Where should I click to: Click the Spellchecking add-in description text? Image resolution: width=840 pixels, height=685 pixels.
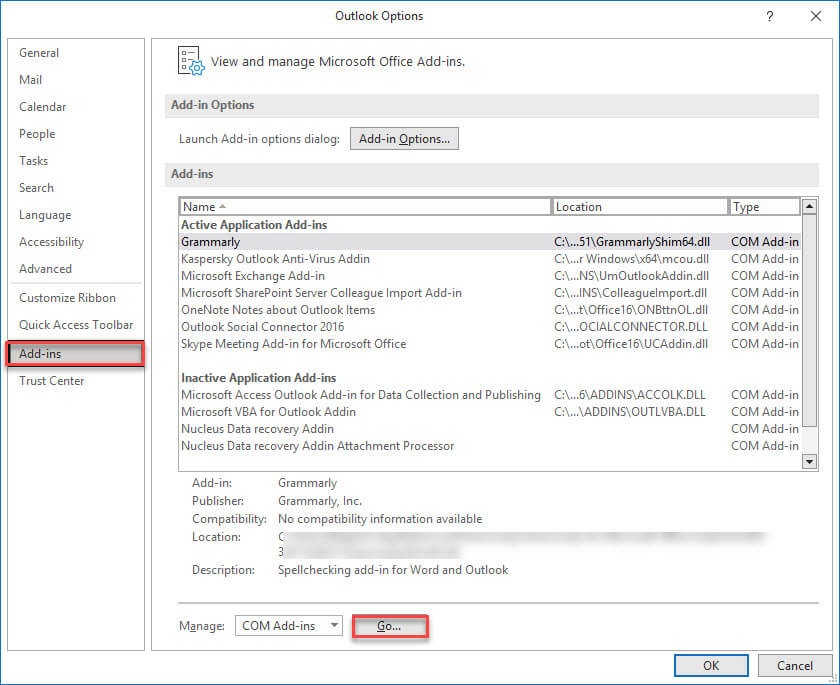tap(393, 570)
